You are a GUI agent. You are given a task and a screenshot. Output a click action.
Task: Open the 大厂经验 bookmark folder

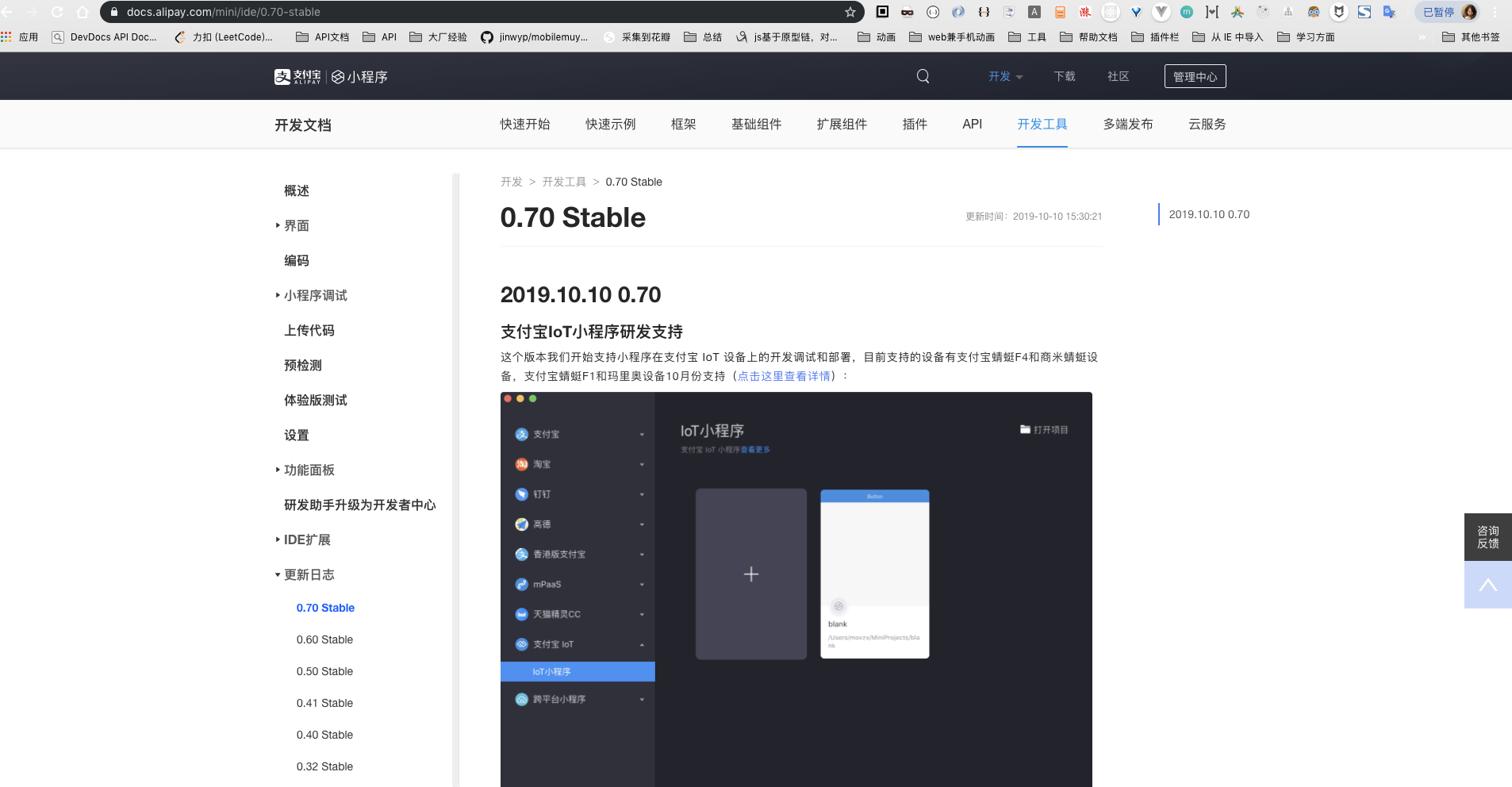[438, 37]
